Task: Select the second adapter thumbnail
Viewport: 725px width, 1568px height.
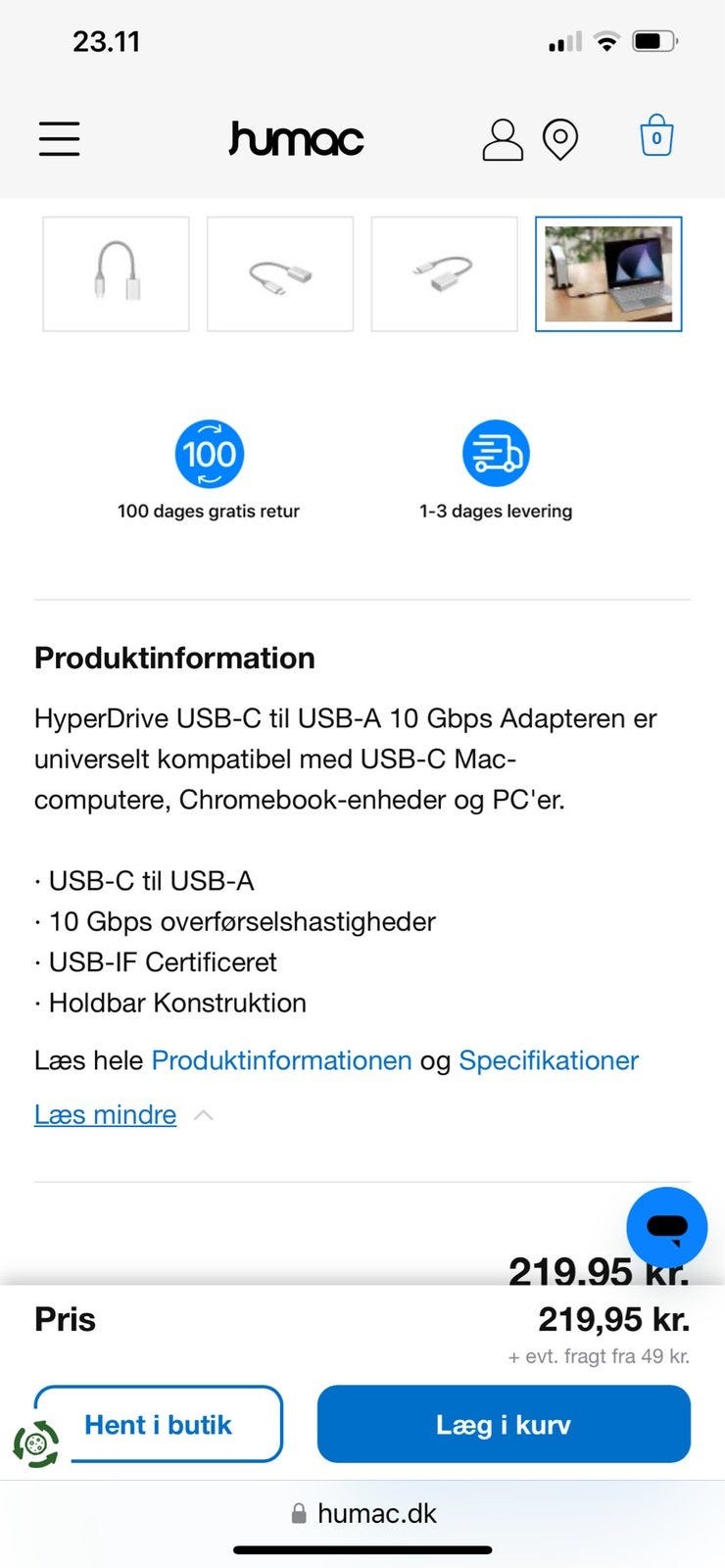Action: pyautogui.click(x=280, y=273)
